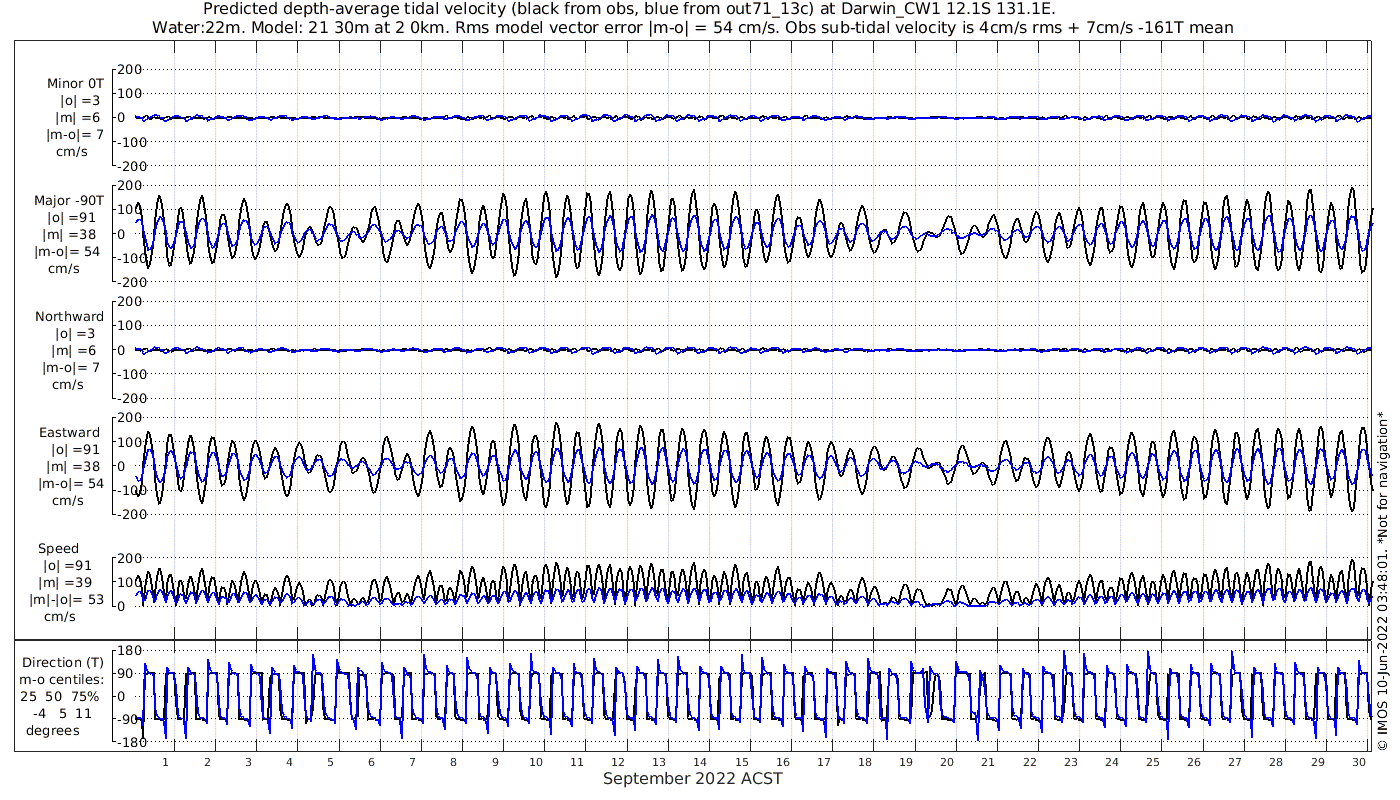Click the 'Water:22m. Model:' subtitle line
The width and height of the screenshot is (1400, 800).
[x=692, y=27]
